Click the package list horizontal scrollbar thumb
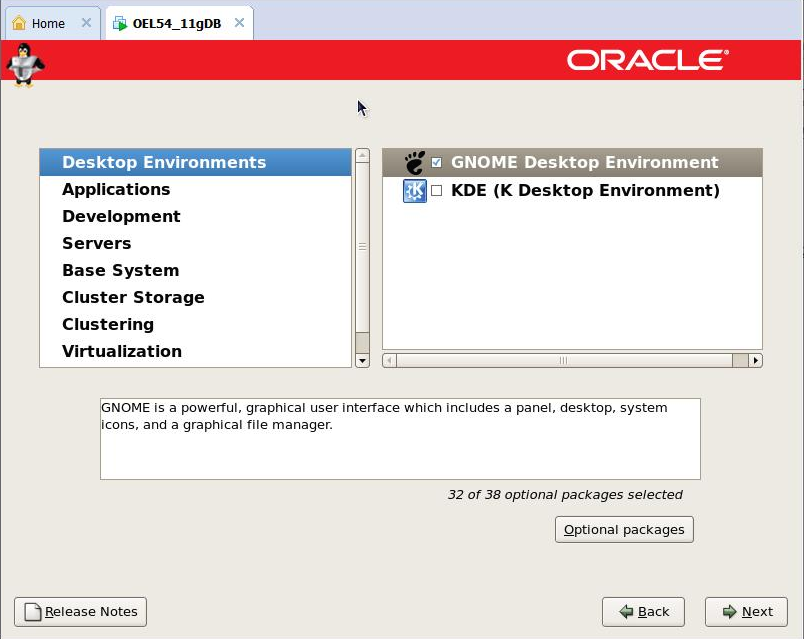 click(564, 361)
